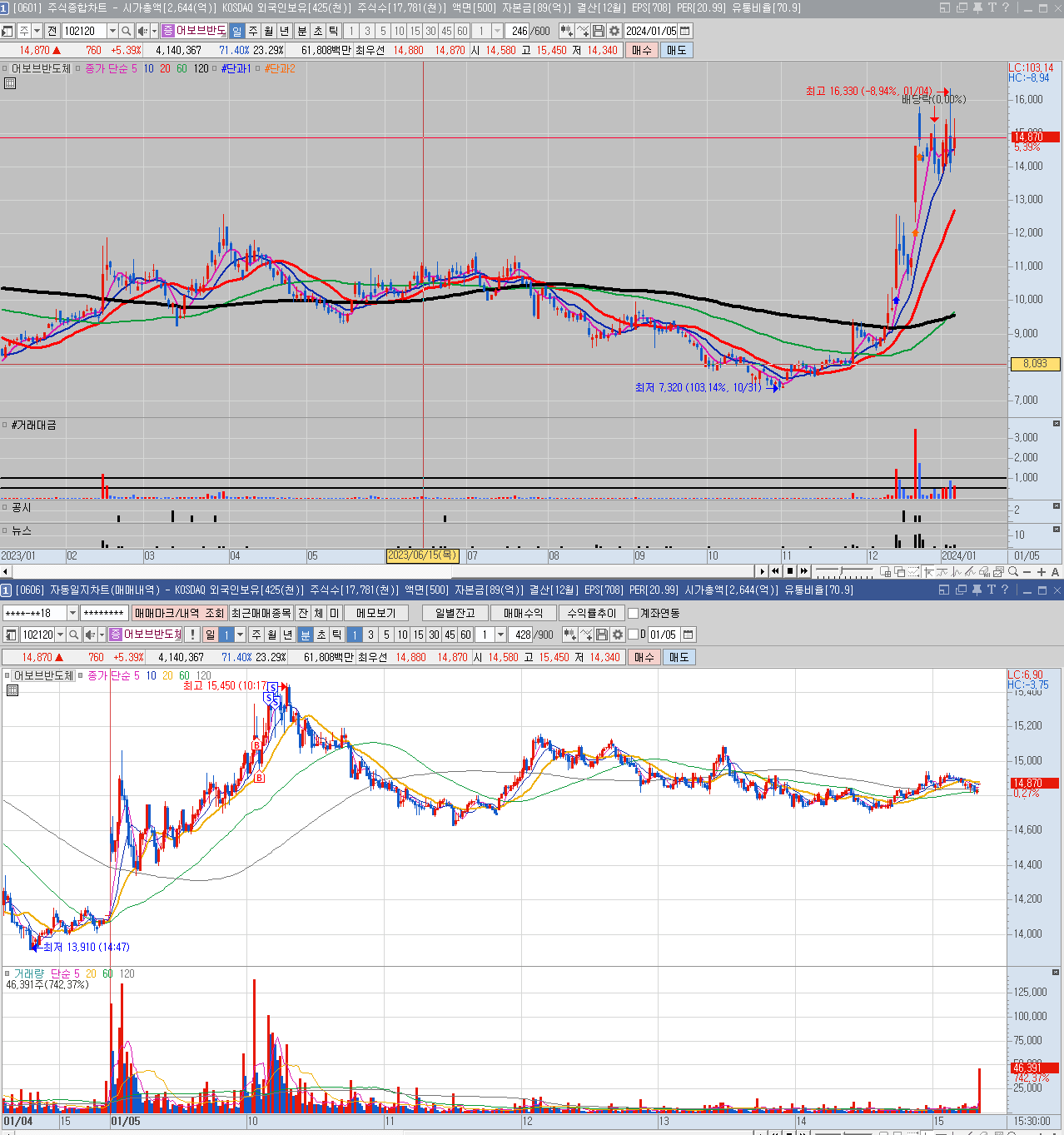
Task: Open calendar picker next to 2024/01/05 date
Action: click(685, 31)
